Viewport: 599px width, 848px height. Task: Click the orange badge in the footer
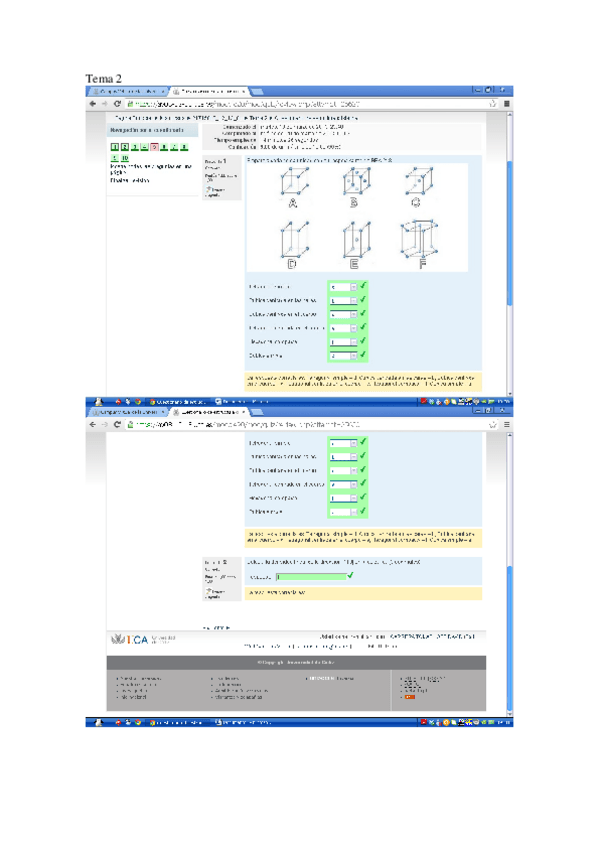click(410, 697)
